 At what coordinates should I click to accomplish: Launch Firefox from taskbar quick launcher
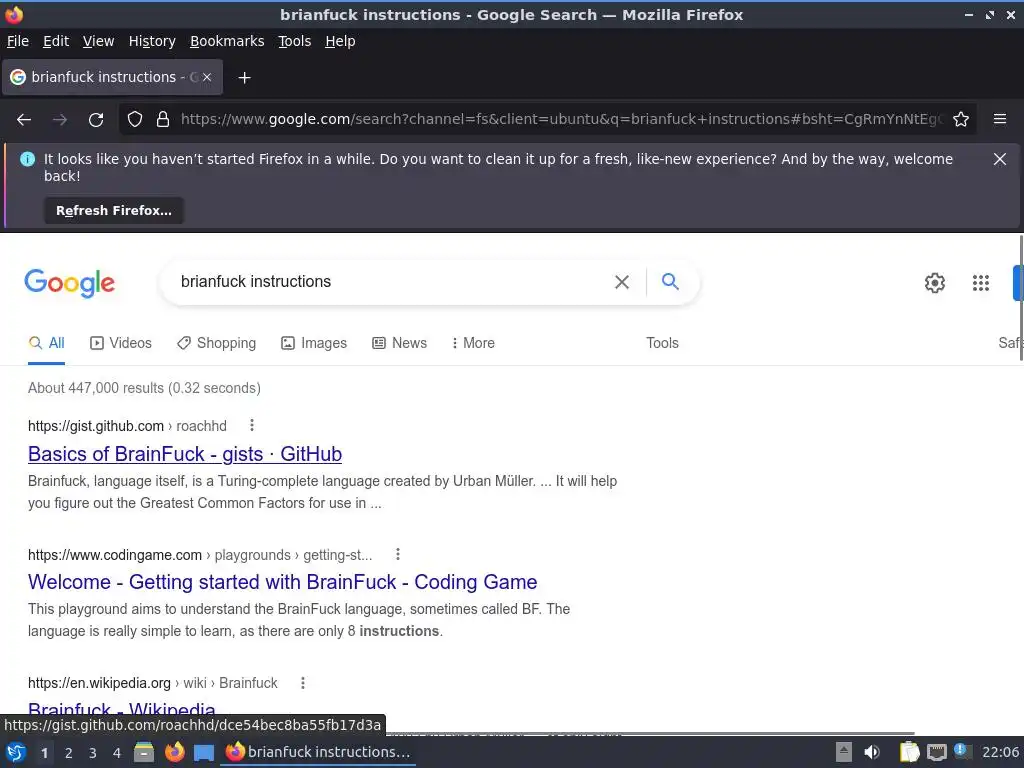[174, 752]
